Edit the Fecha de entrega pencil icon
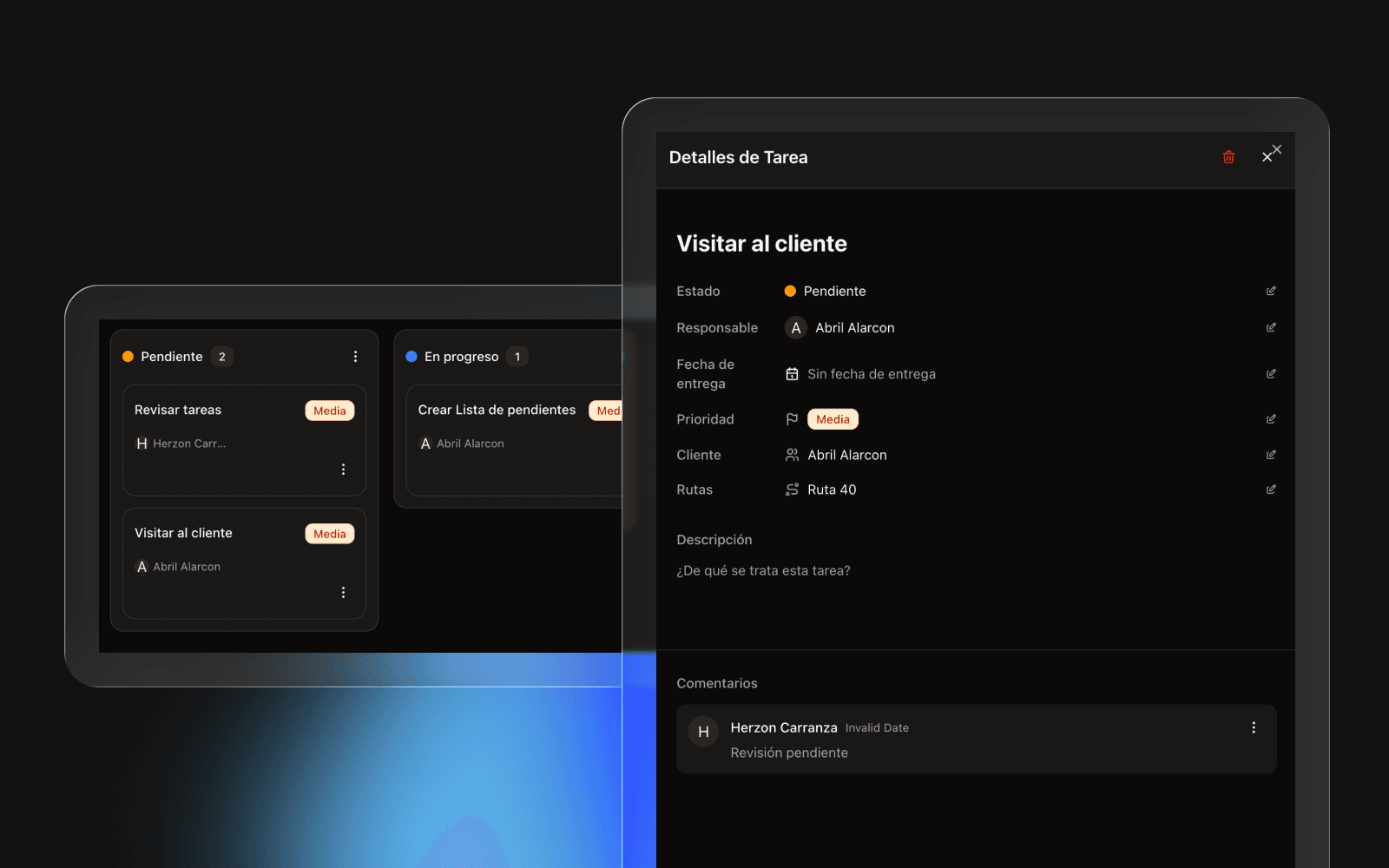 click(x=1271, y=374)
